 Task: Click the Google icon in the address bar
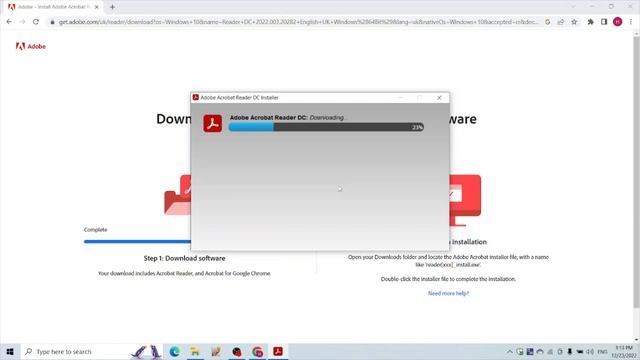coord(547,22)
